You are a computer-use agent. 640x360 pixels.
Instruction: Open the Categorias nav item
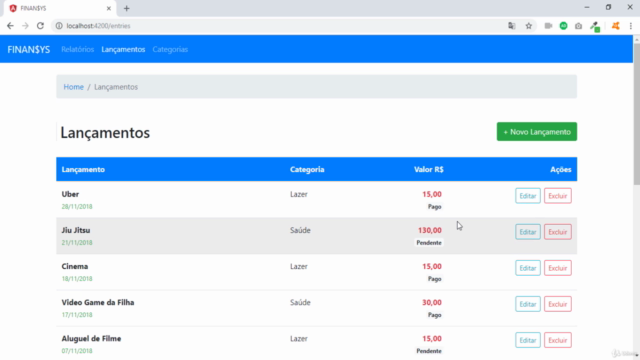tap(170, 49)
